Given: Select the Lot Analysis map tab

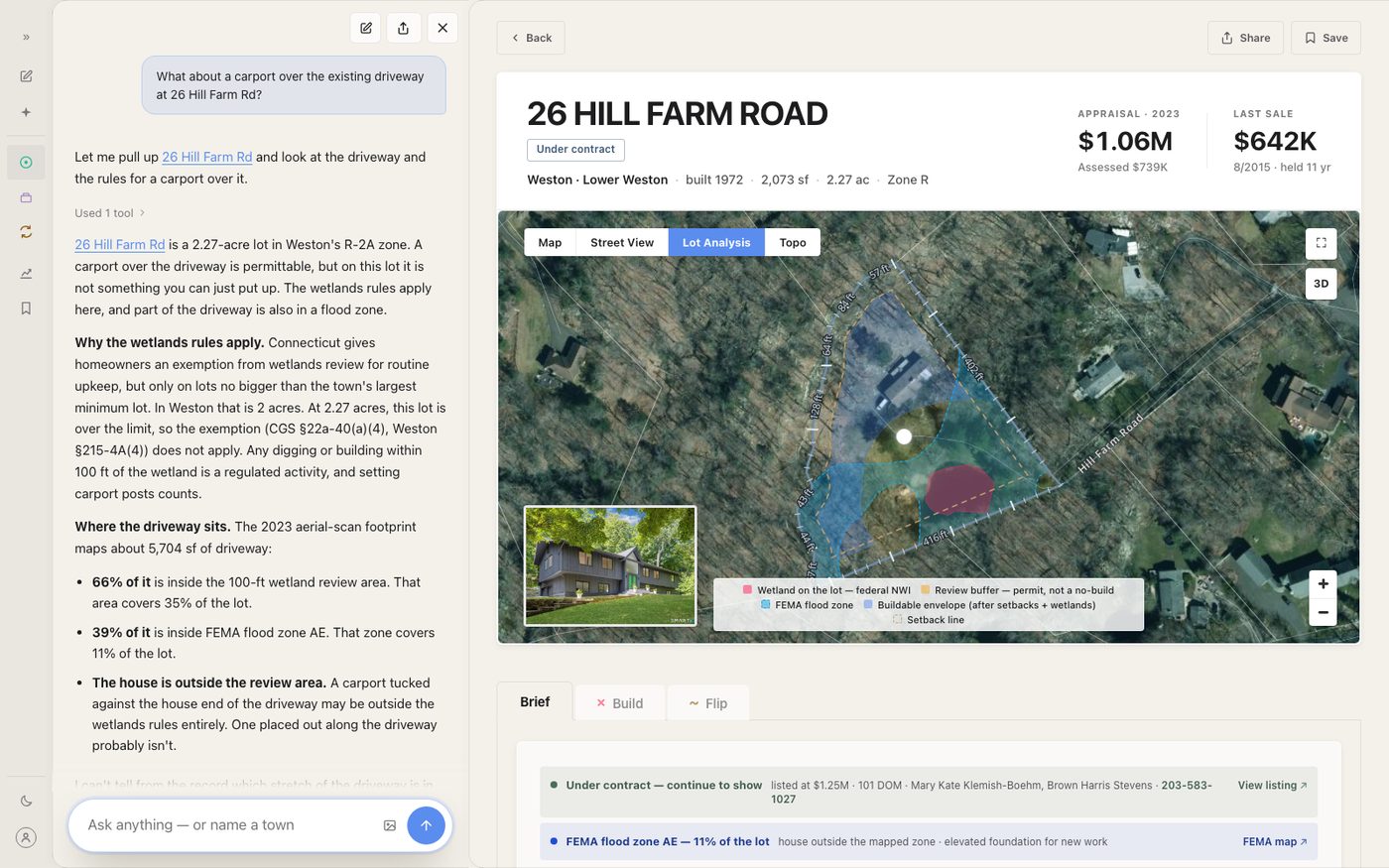Looking at the screenshot, I should tap(716, 243).
